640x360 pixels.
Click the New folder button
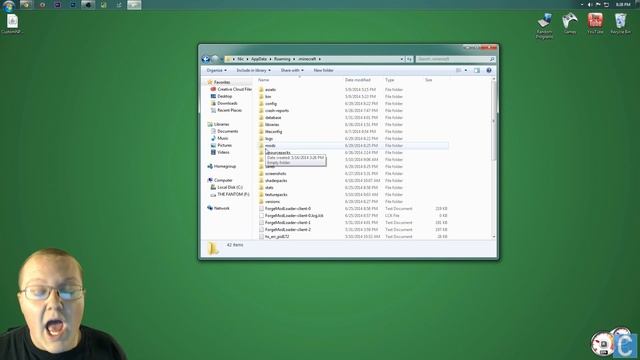click(323, 70)
